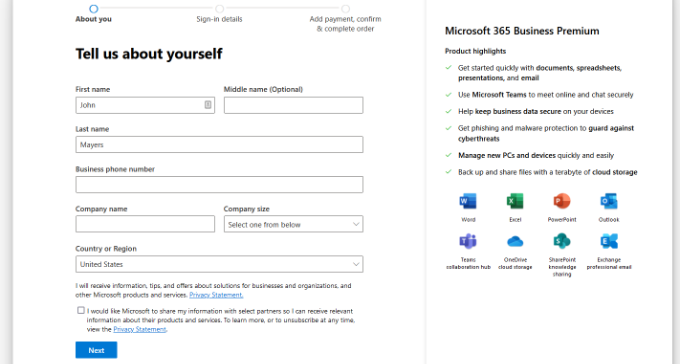Focus the Middle name input field
This screenshot has height=364, width=680.
[293, 105]
